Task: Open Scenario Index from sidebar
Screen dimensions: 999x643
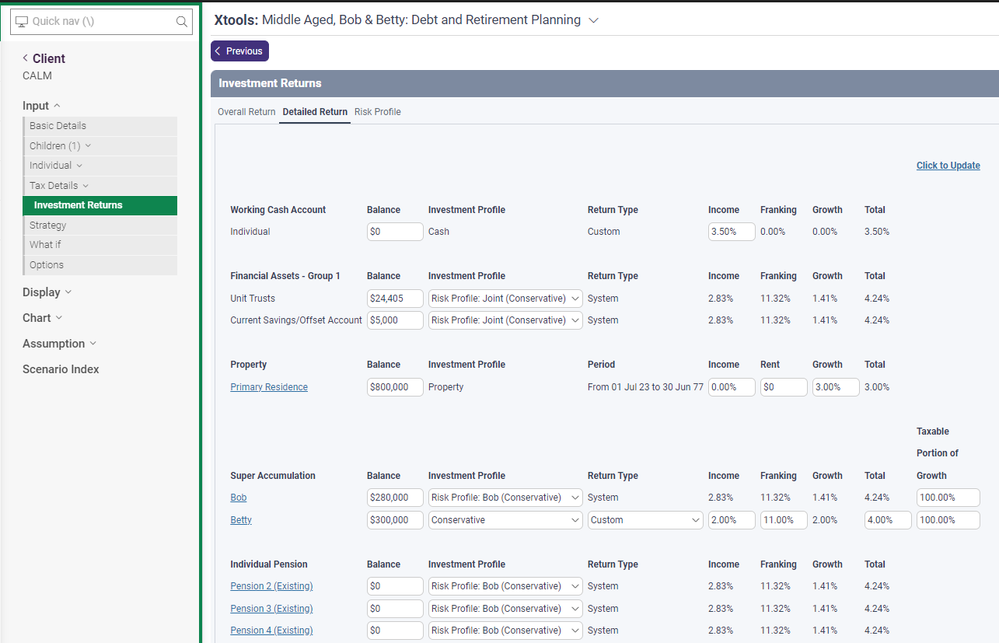Action: [61, 369]
